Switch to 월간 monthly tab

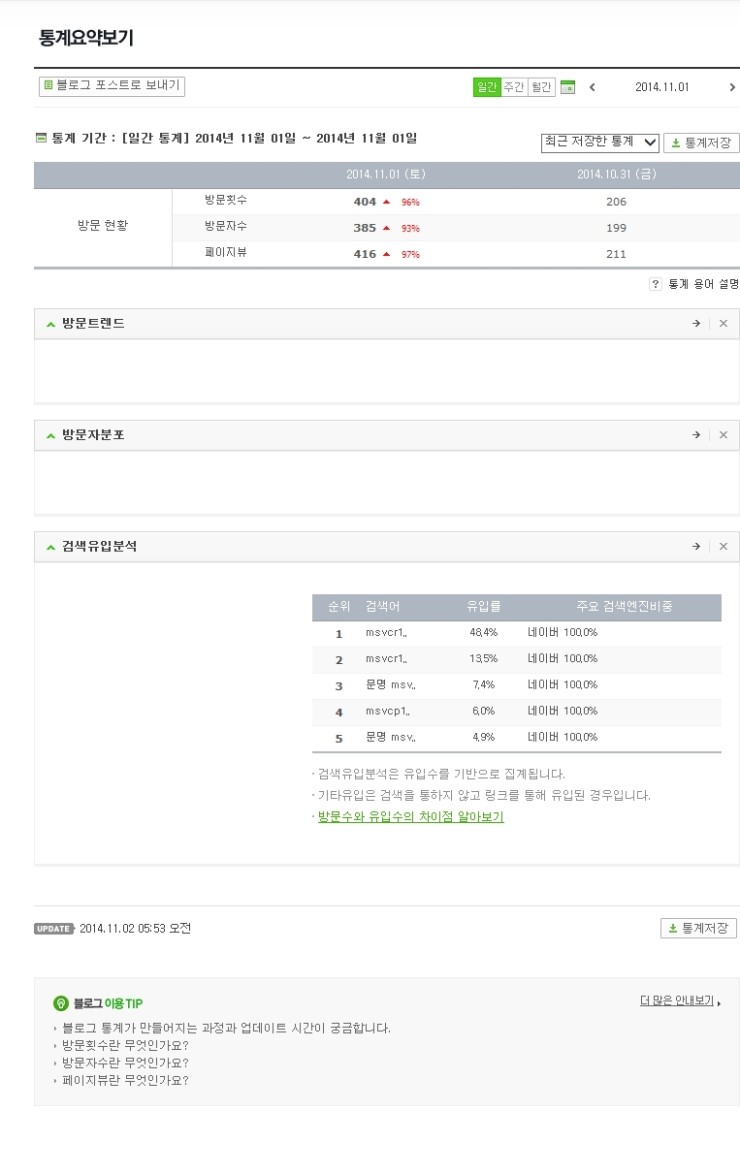pos(542,87)
